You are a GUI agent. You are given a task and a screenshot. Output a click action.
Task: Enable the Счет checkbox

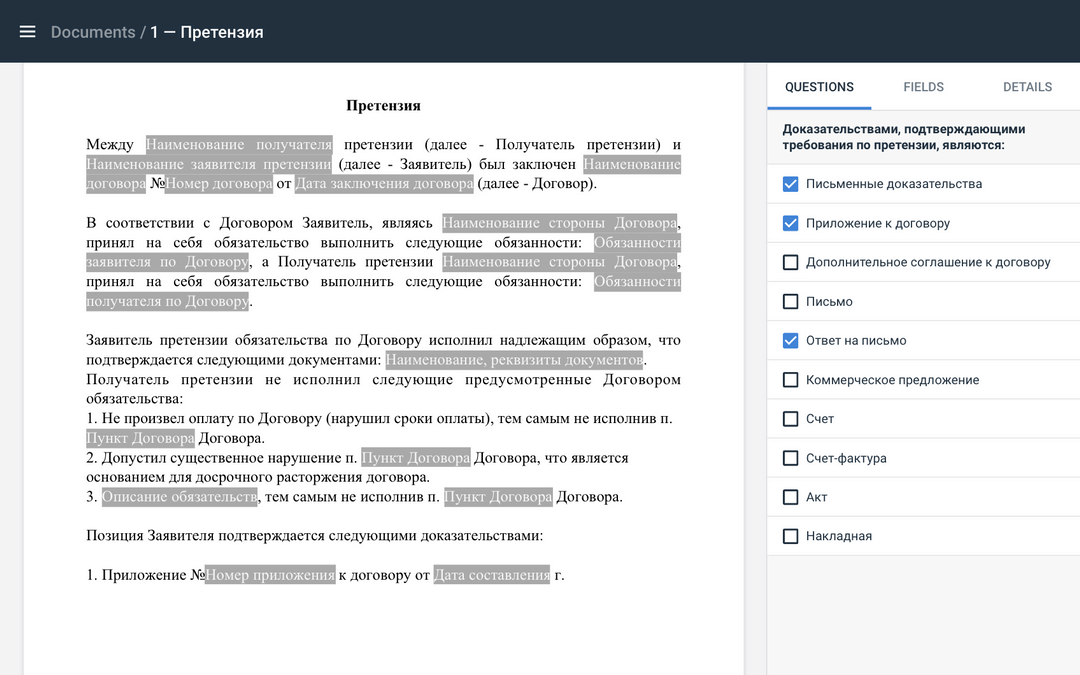[x=790, y=419]
